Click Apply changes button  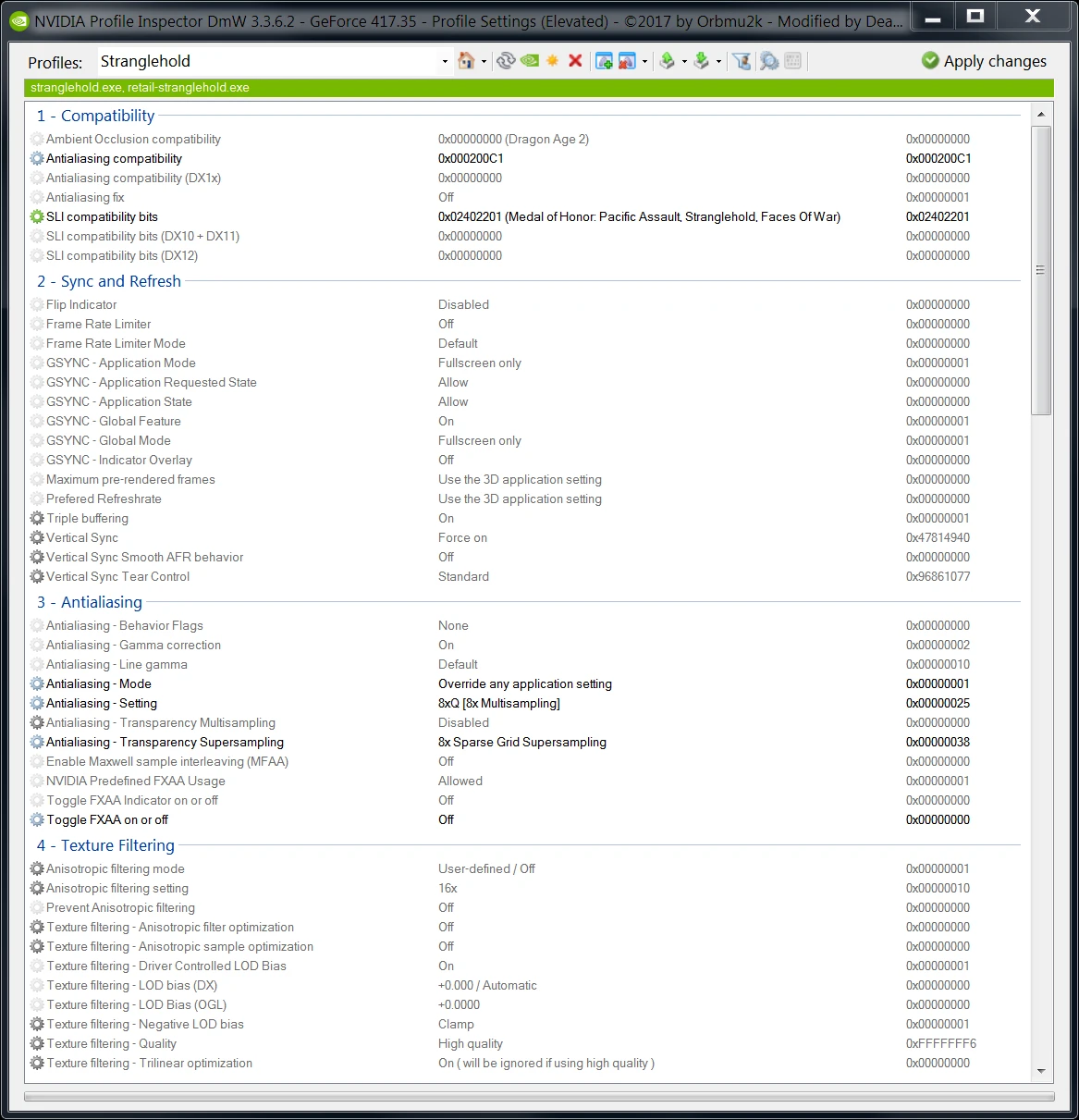(985, 61)
